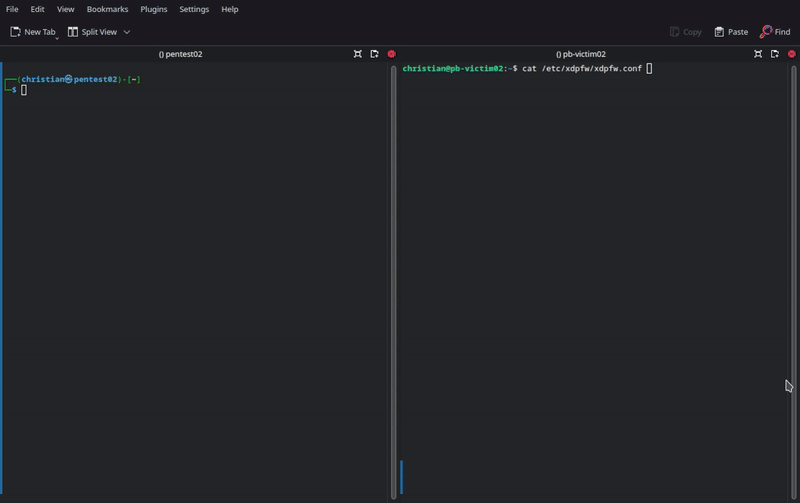This screenshot has height=503, width=800.
Task: Open the Settings menu
Action: (194, 9)
